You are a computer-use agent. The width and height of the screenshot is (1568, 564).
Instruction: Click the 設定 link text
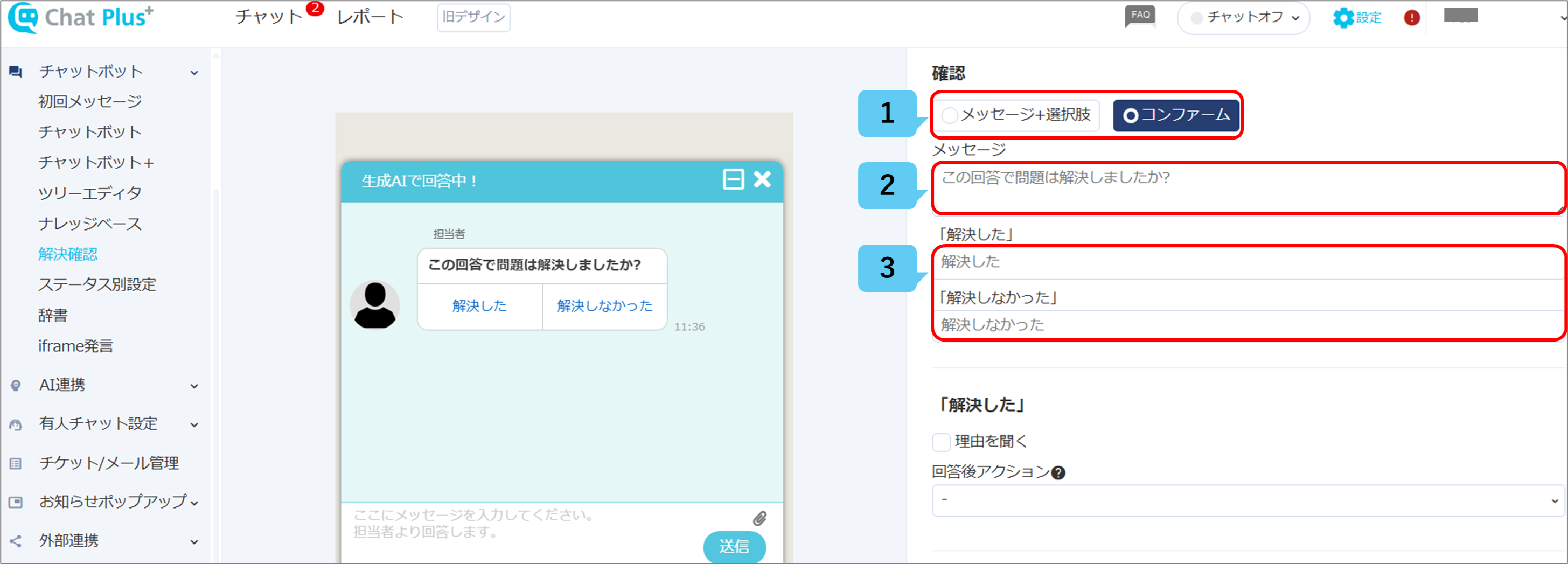tap(1369, 18)
